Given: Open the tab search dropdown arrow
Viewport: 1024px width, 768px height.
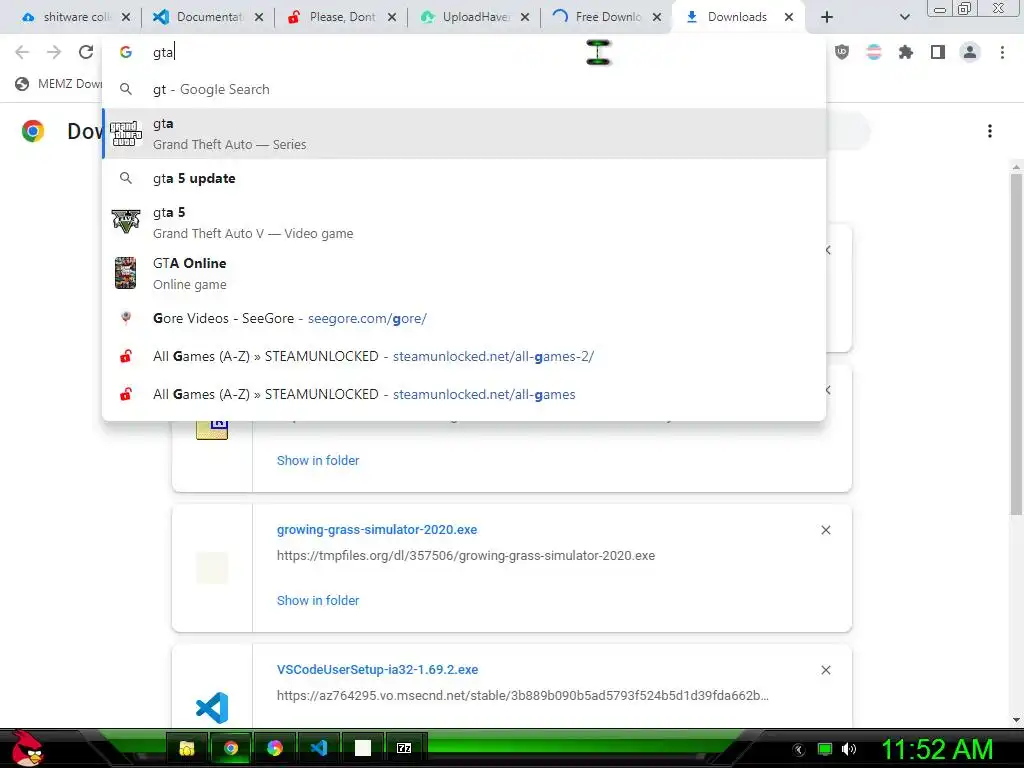Looking at the screenshot, I should 904,17.
